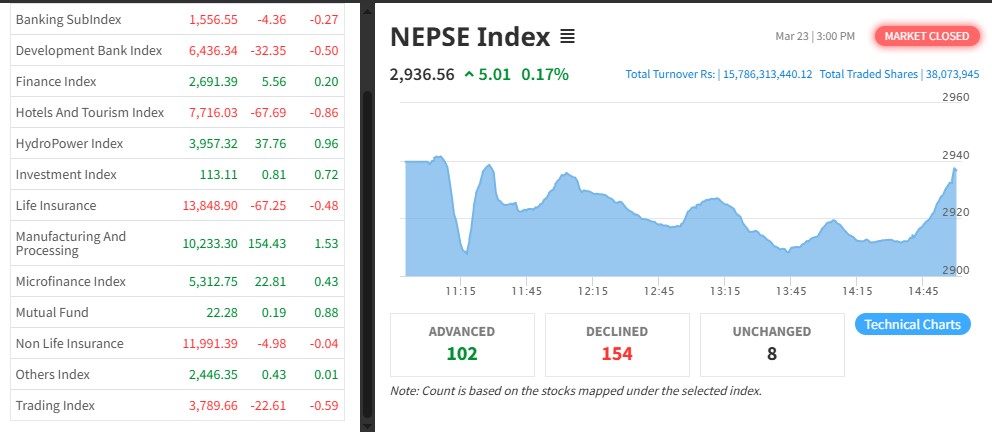Click the chart's peak near 14:45
Viewport: 992px width, 432px height.
[954, 169]
